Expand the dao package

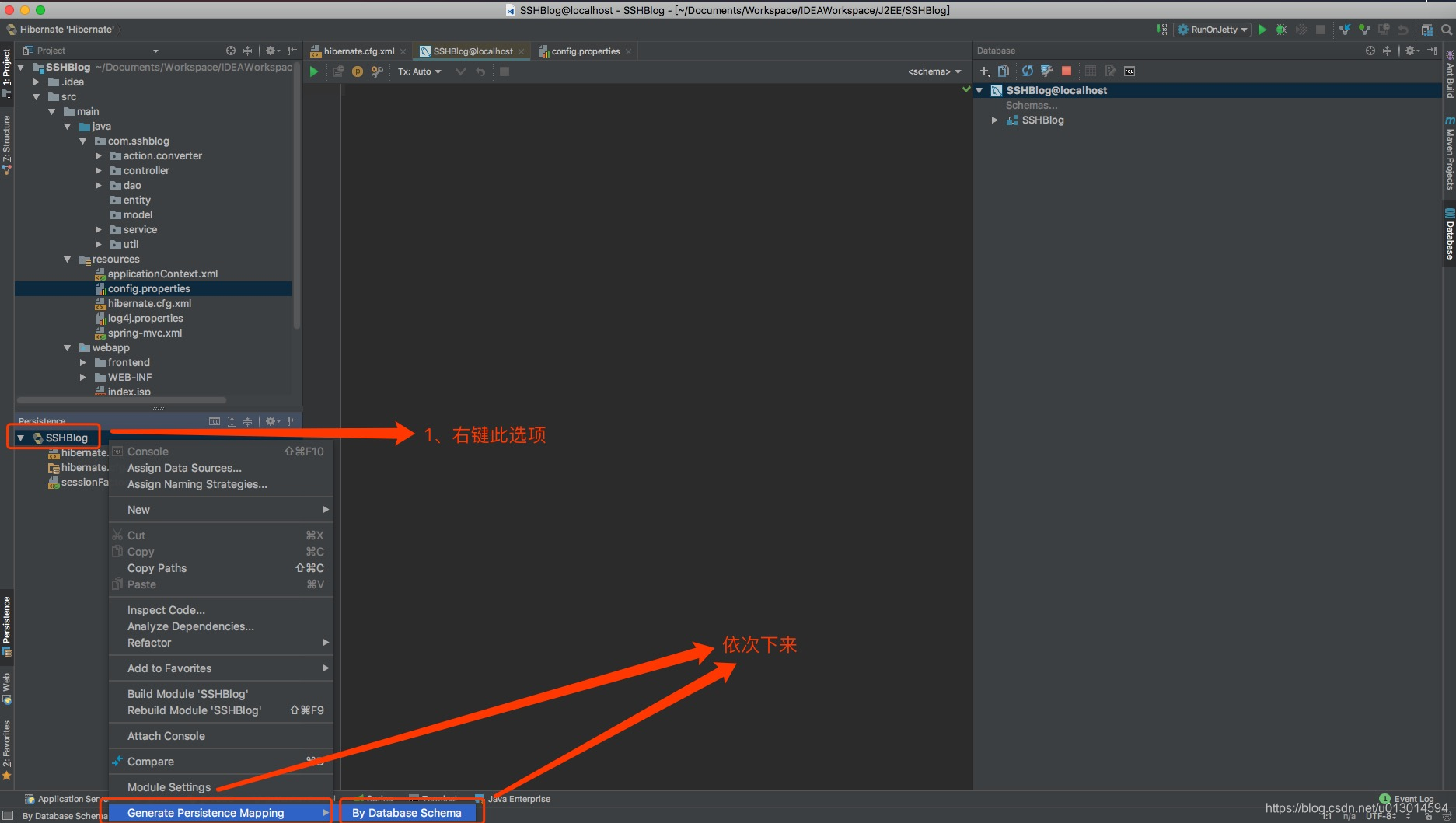coord(99,186)
